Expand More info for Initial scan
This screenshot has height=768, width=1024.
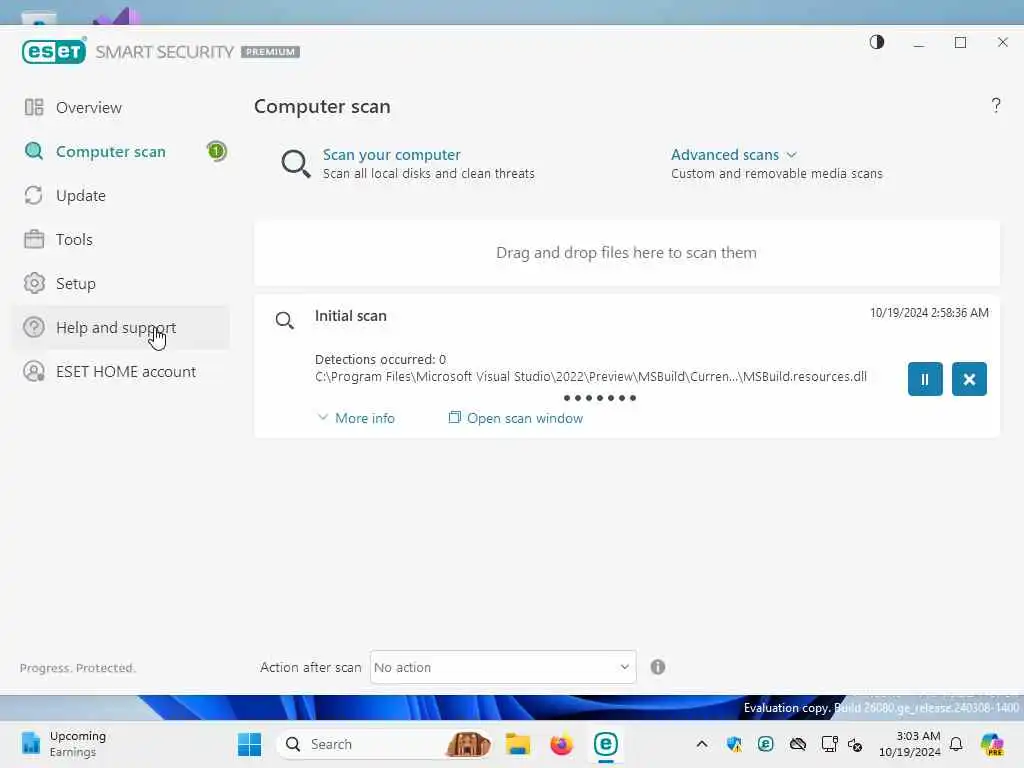click(x=356, y=418)
